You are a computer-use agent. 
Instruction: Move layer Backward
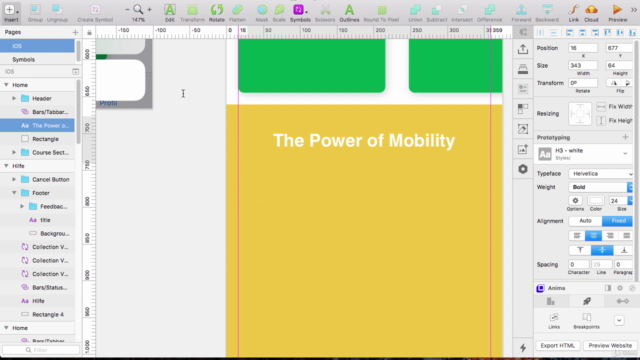coord(547,13)
